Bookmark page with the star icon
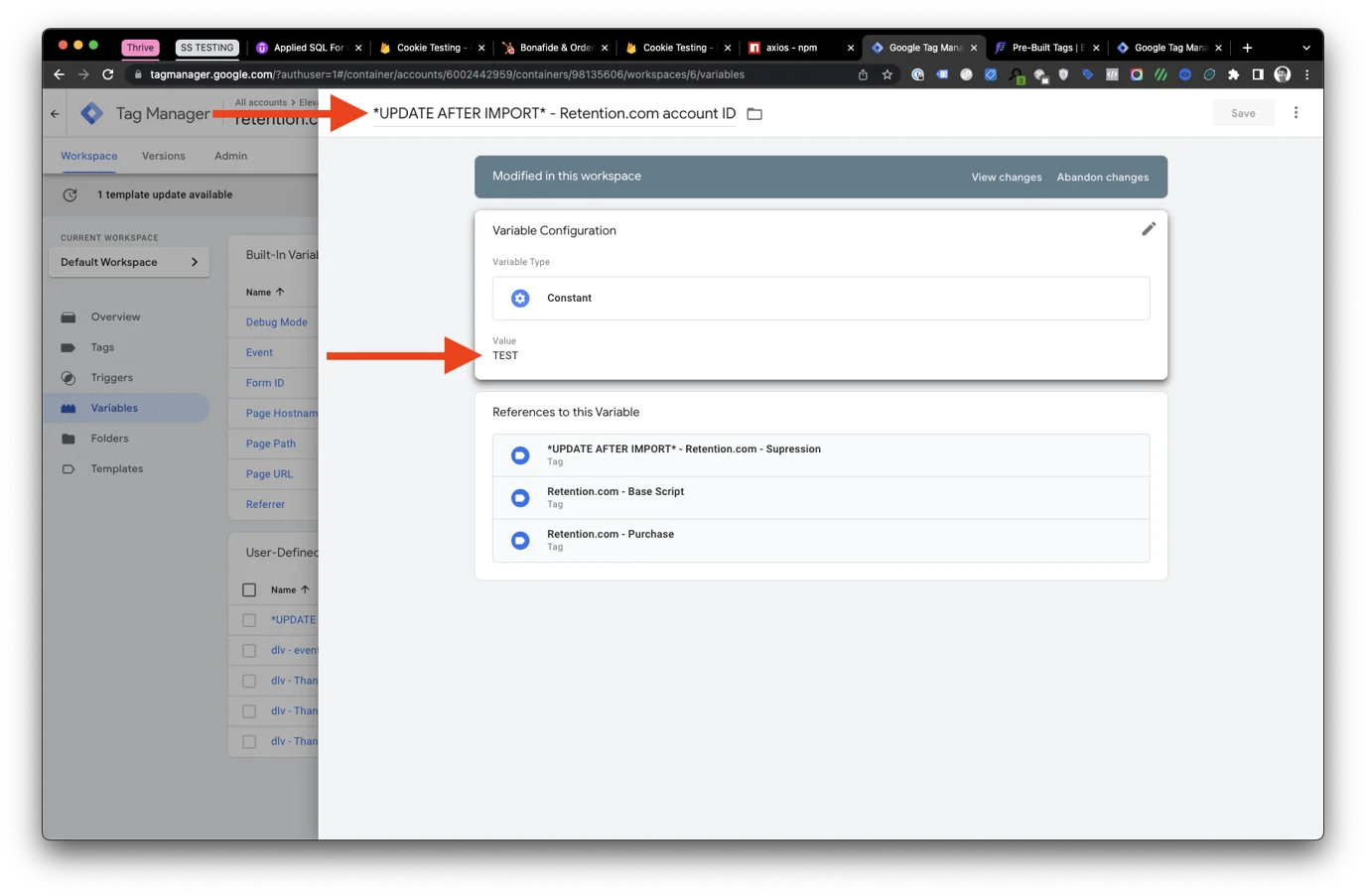The height and width of the screenshot is (896, 1366). coord(887,74)
